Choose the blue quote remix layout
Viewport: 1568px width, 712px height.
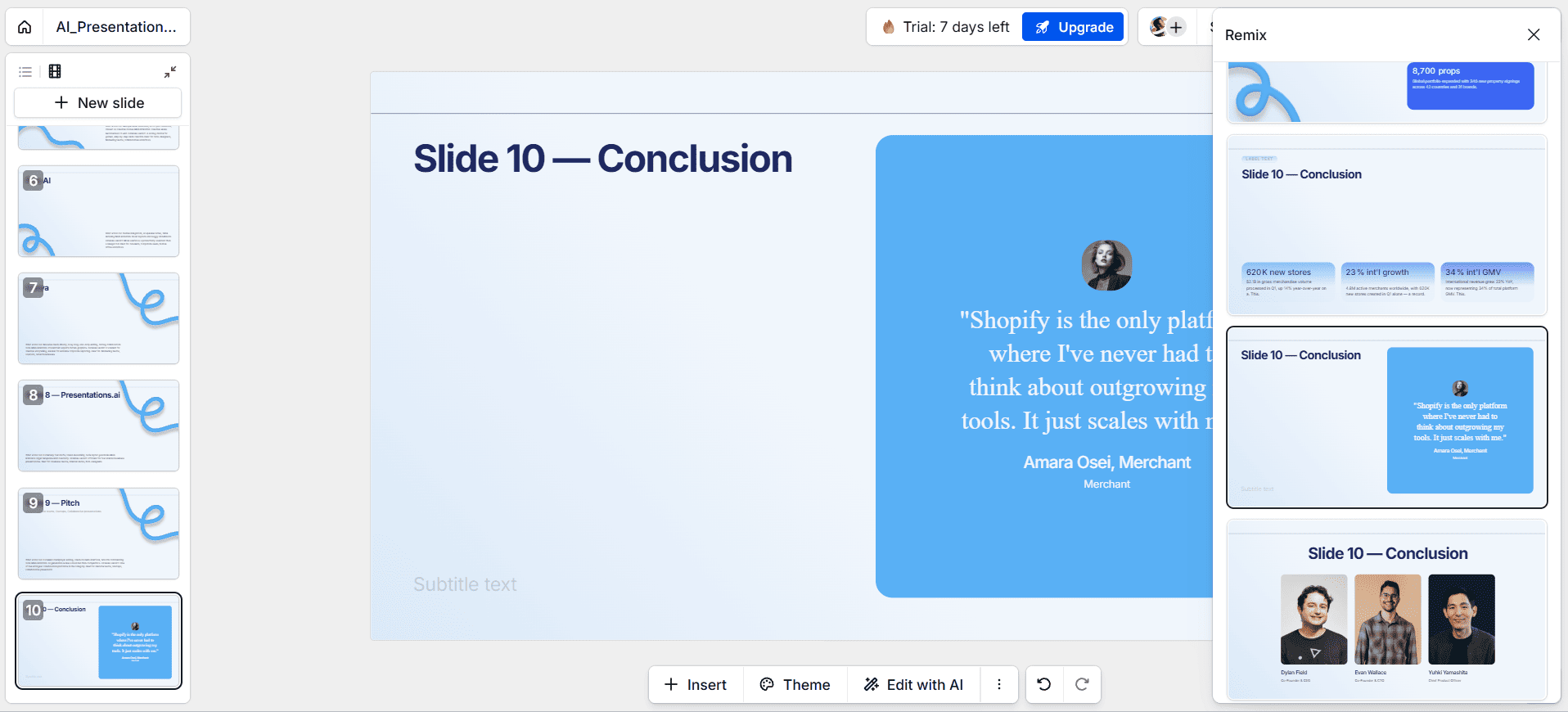tap(1386, 417)
